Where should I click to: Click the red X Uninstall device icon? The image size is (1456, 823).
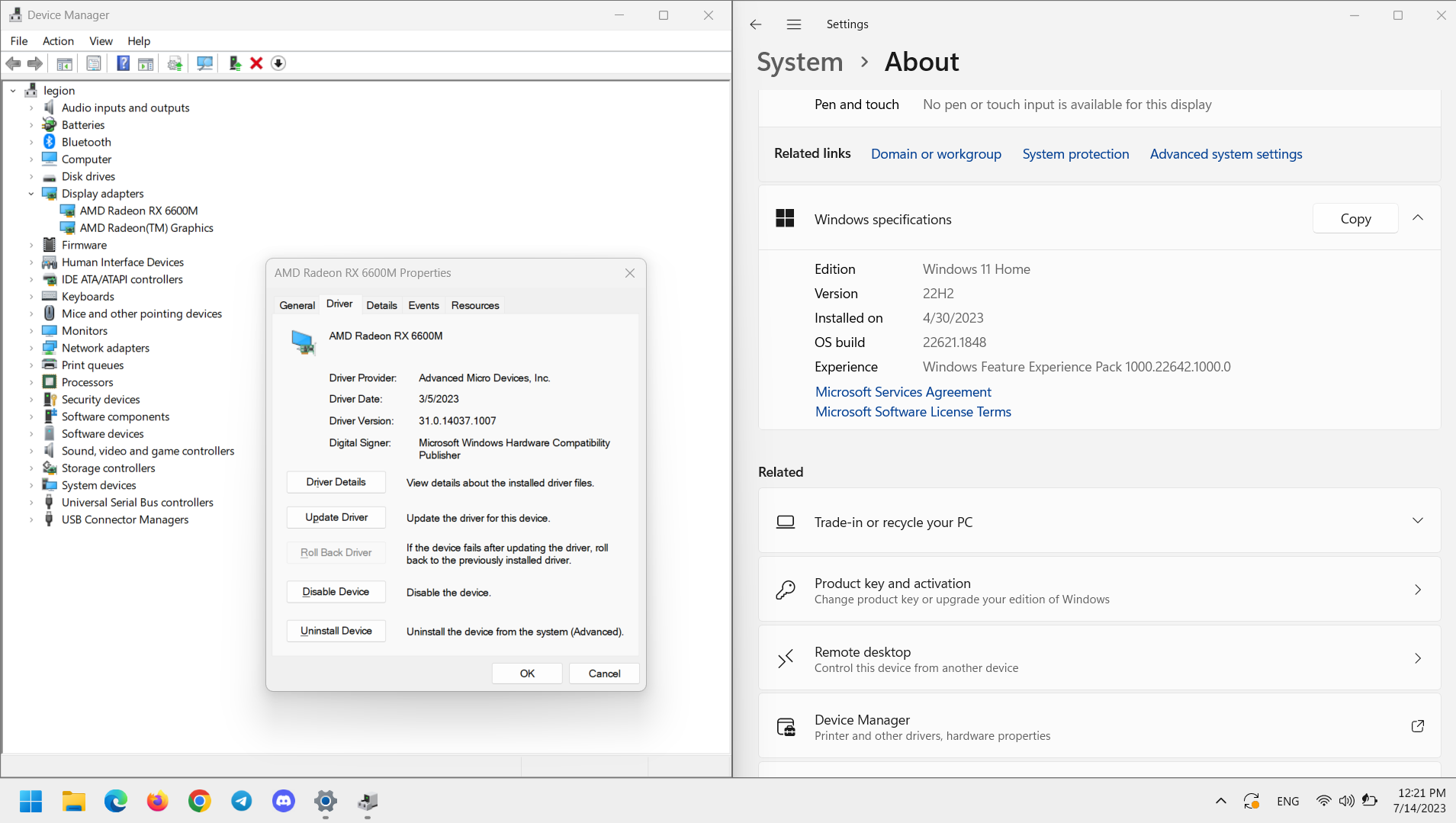click(256, 63)
